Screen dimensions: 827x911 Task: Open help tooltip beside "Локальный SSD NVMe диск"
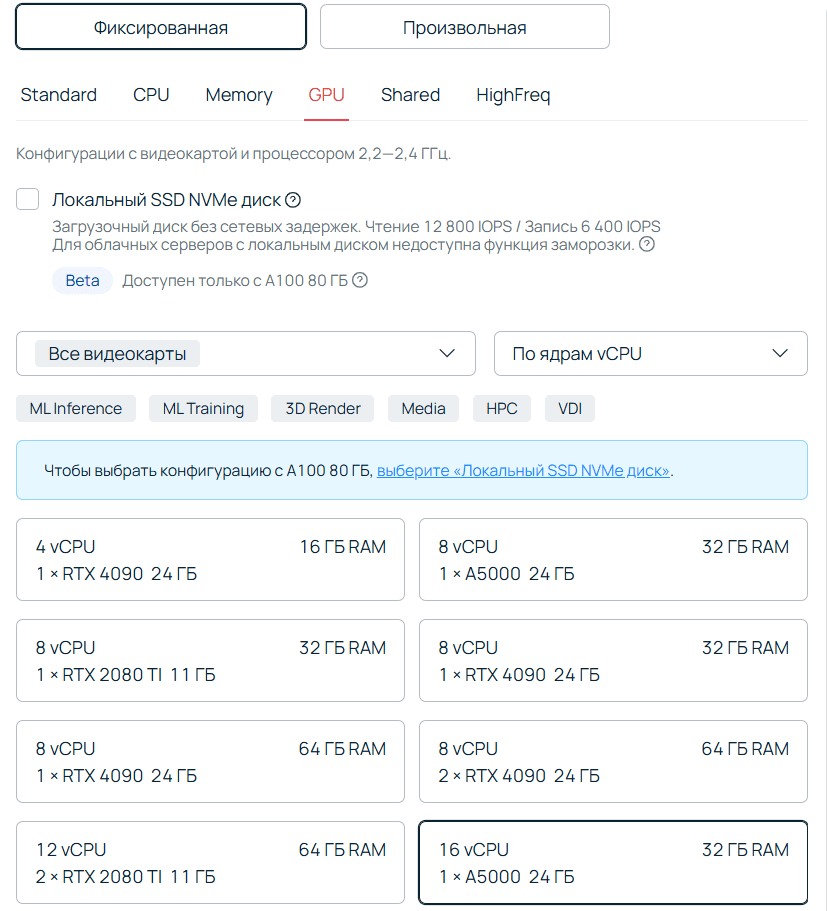(292, 200)
